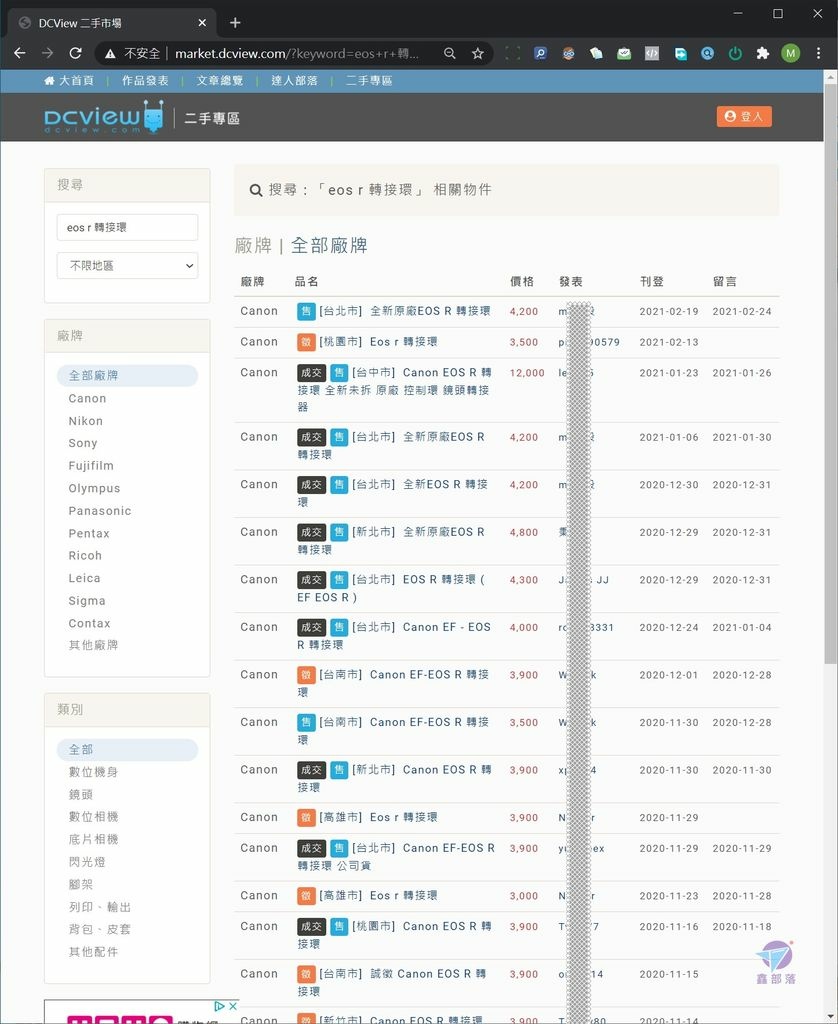This screenshot has height=1024, width=838.
Task: Go back with the browser back arrow
Action: (x=20, y=53)
